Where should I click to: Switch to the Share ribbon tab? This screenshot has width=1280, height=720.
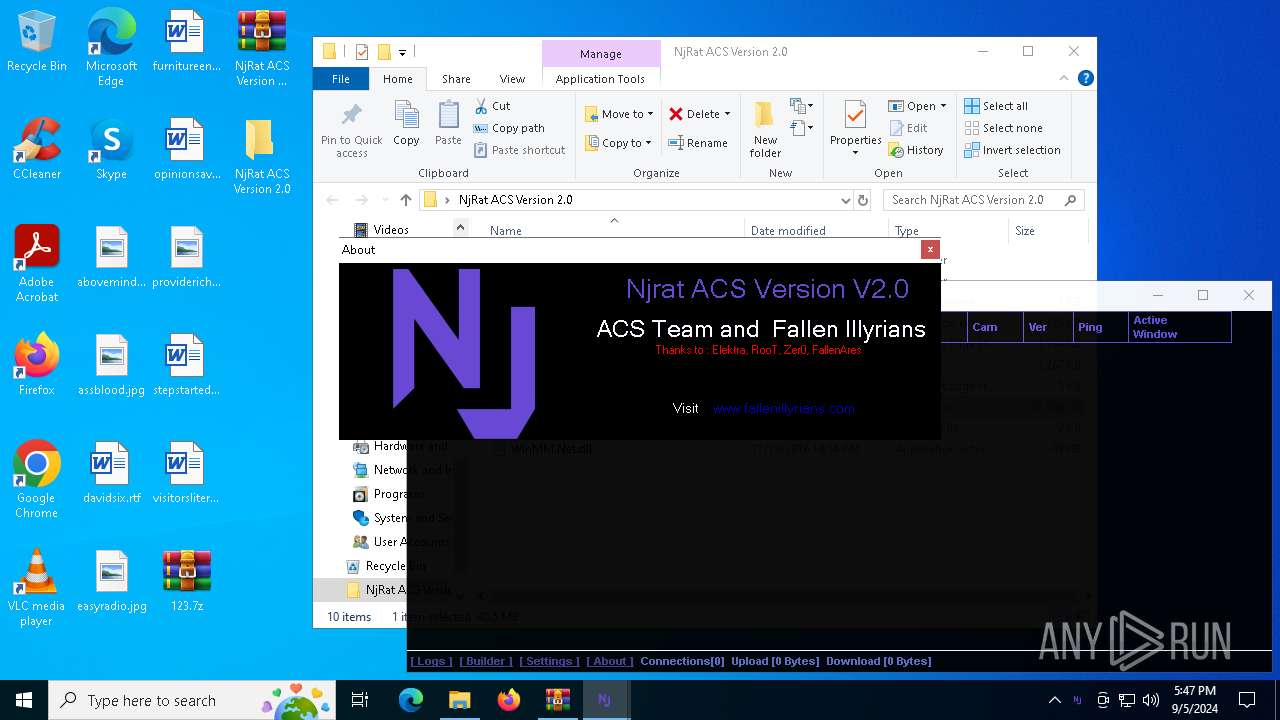point(456,79)
